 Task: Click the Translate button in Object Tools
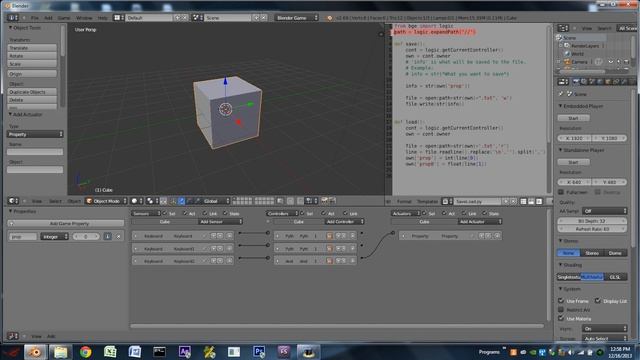[32, 48]
